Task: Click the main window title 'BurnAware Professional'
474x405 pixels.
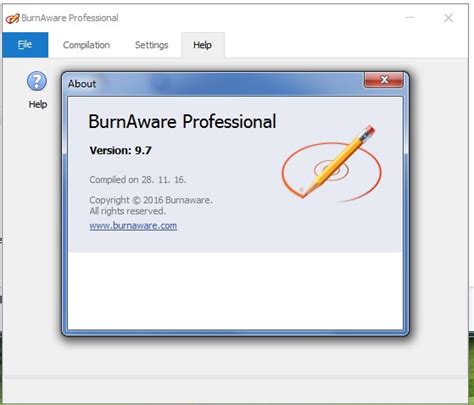Action: (70, 18)
